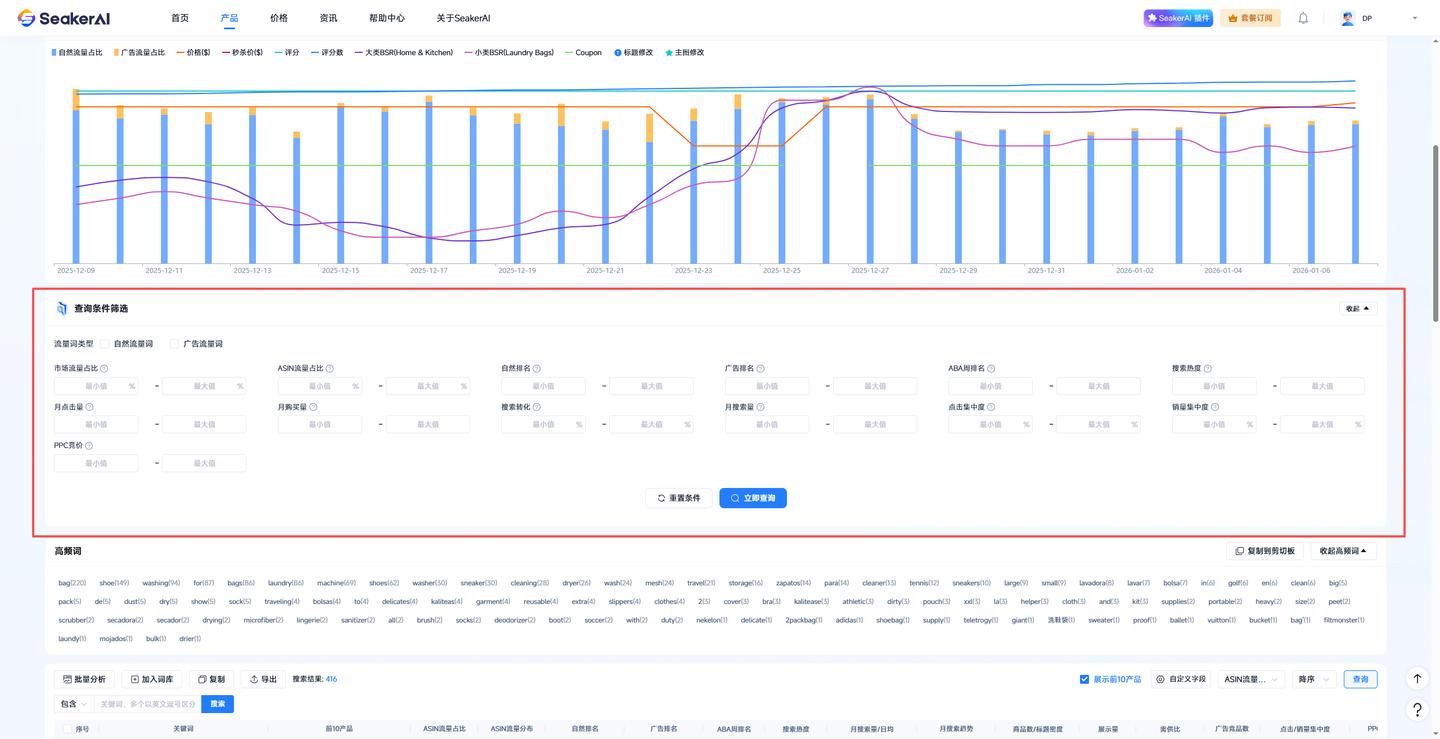
Task: Open the 包含 keyword match dropdown
Action: 74,704
